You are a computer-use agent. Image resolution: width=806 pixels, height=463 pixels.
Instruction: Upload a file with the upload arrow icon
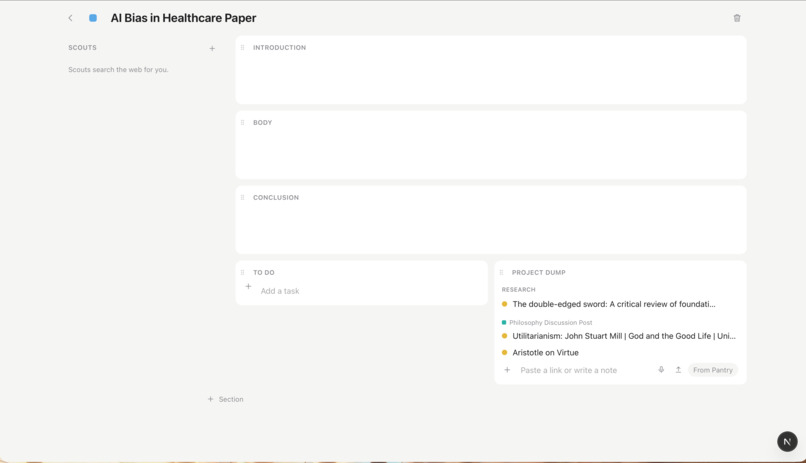tap(678, 369)
